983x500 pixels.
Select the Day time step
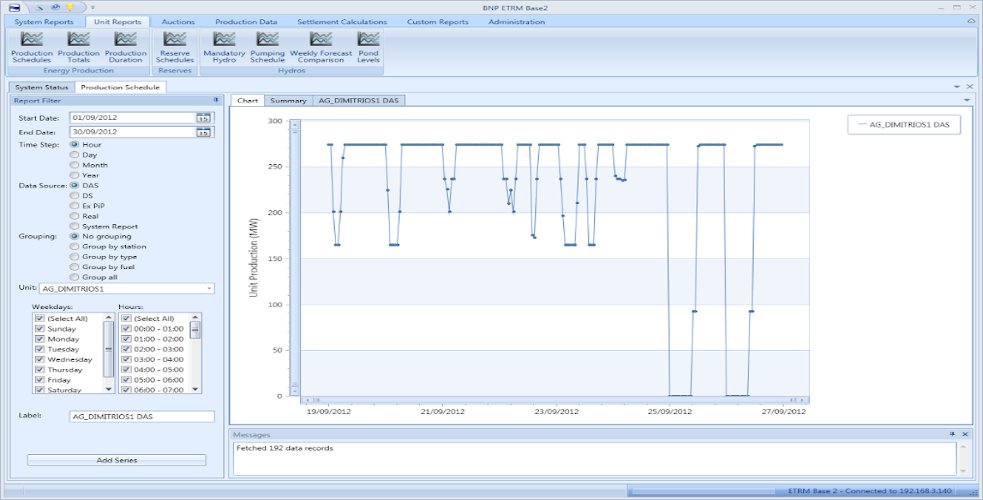75,155
